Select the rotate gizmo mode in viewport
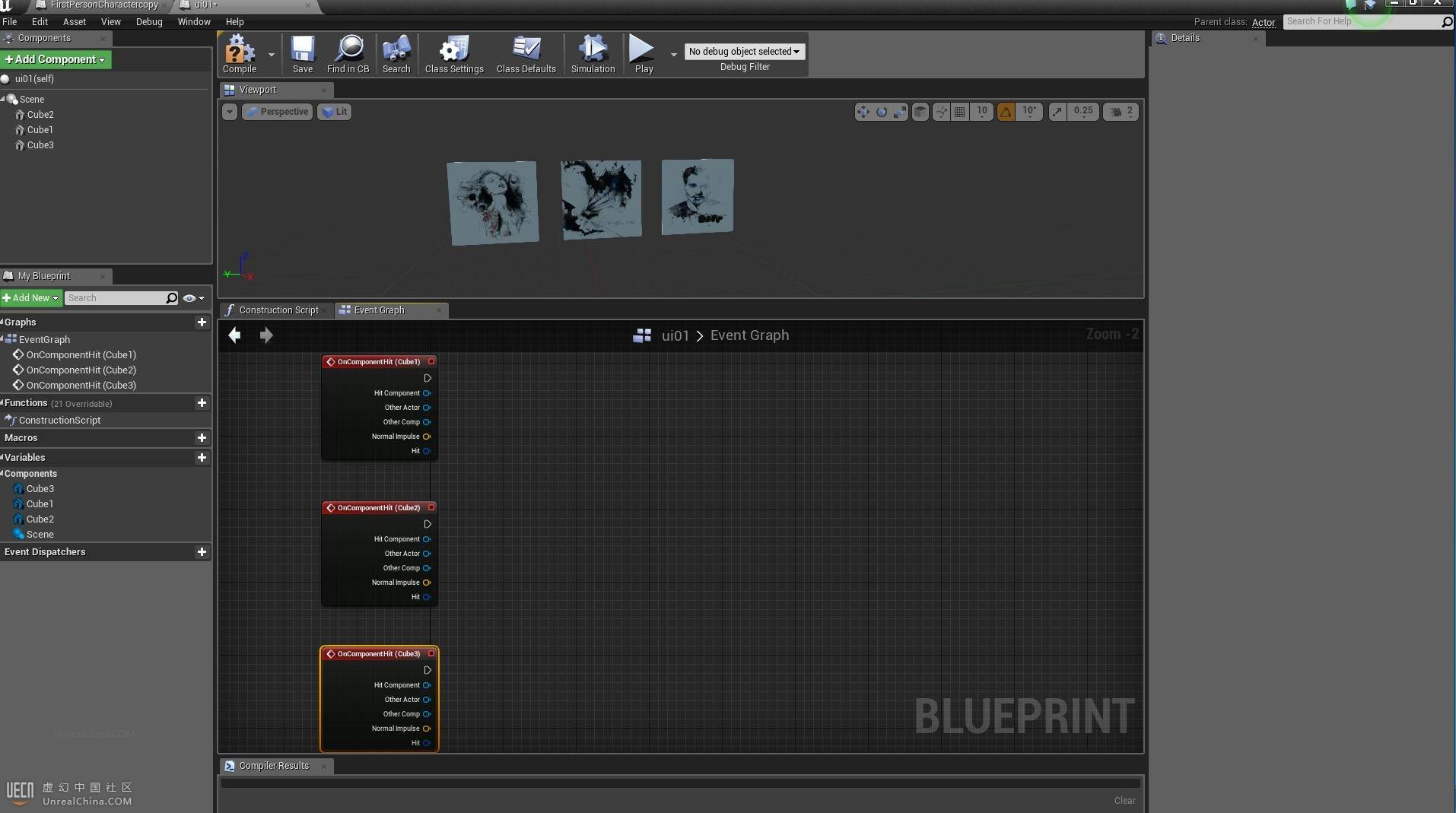Image resolution: width=1456 pixels, height=813 pixels. pos(882,112)
